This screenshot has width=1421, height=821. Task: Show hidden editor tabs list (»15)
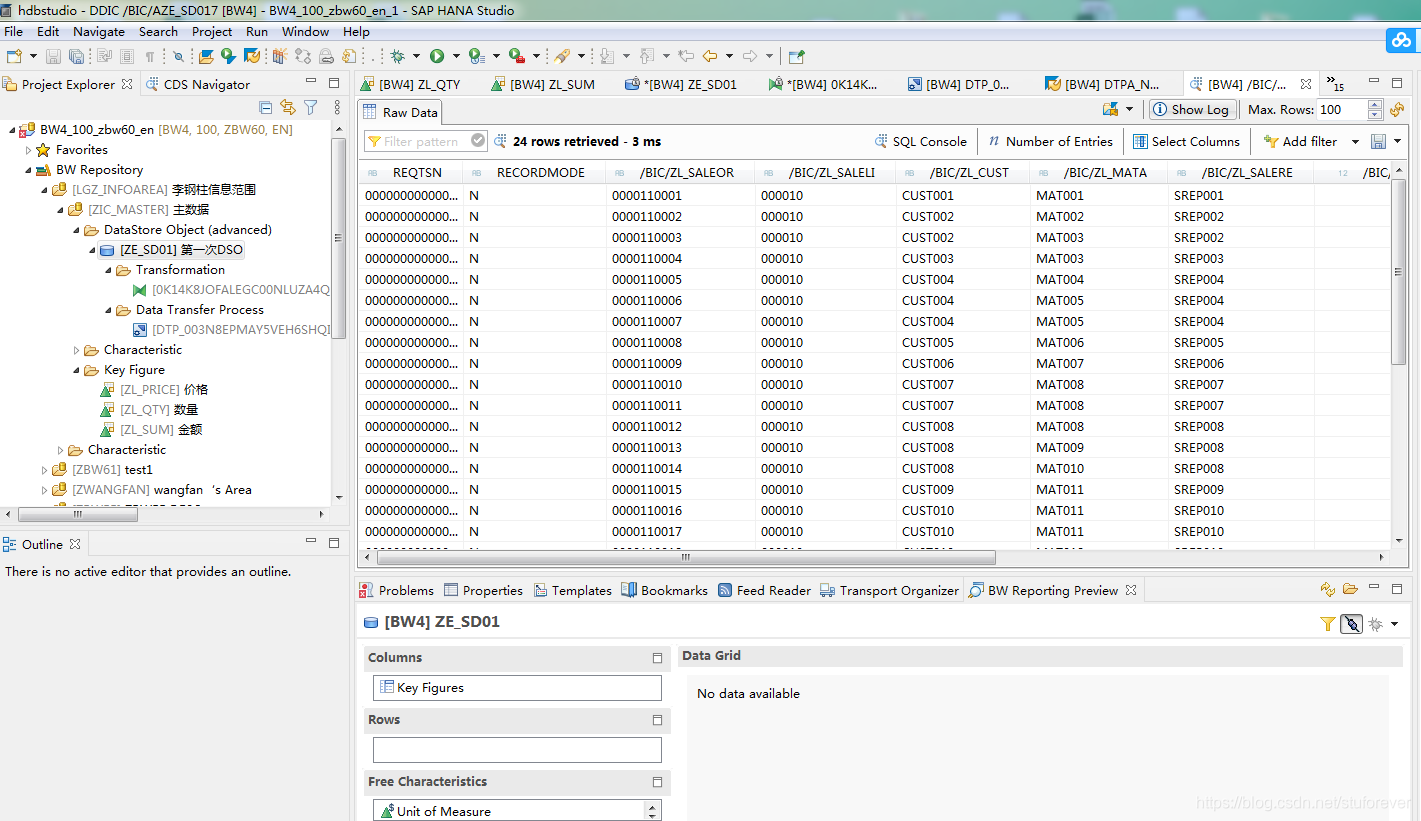pos(1335,84)
